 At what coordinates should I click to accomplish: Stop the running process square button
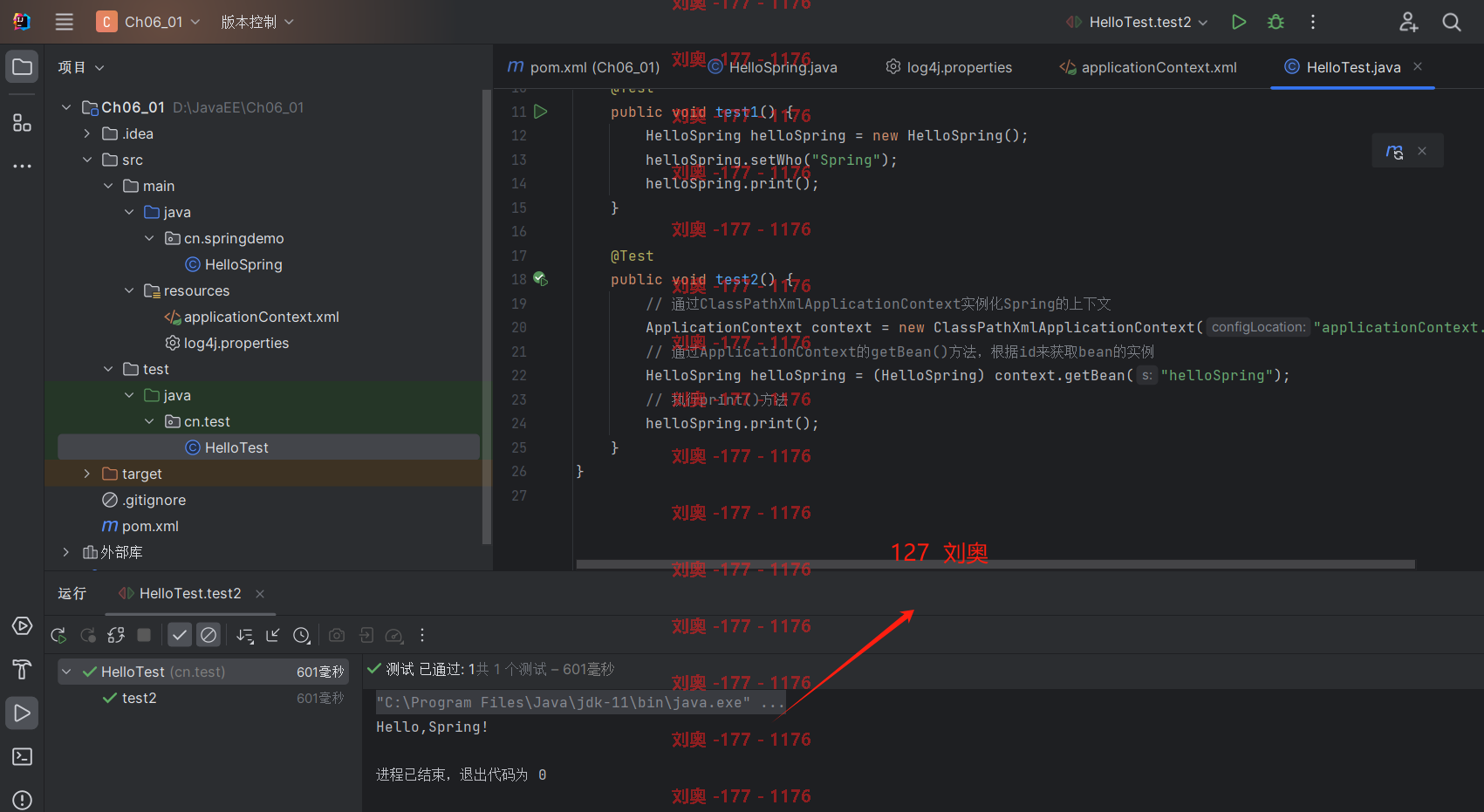point(145,635)
